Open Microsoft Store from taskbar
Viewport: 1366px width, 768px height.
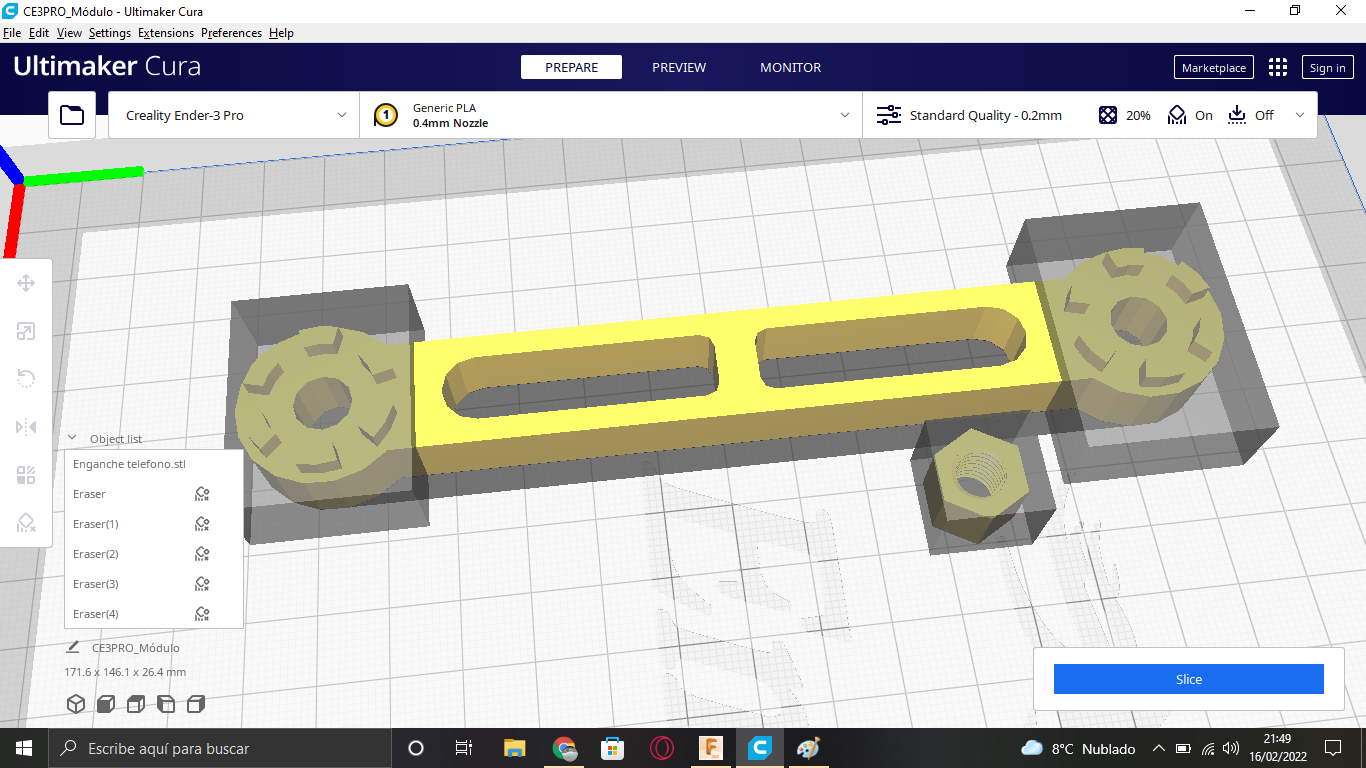point(612,748)
